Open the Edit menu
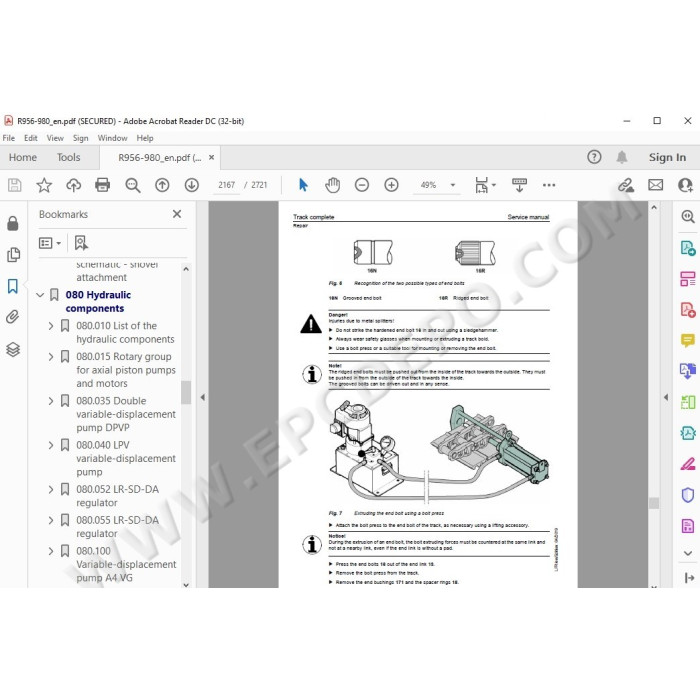Screen dimensions: 700x700 pyautogui.click(x=30, y=138)
